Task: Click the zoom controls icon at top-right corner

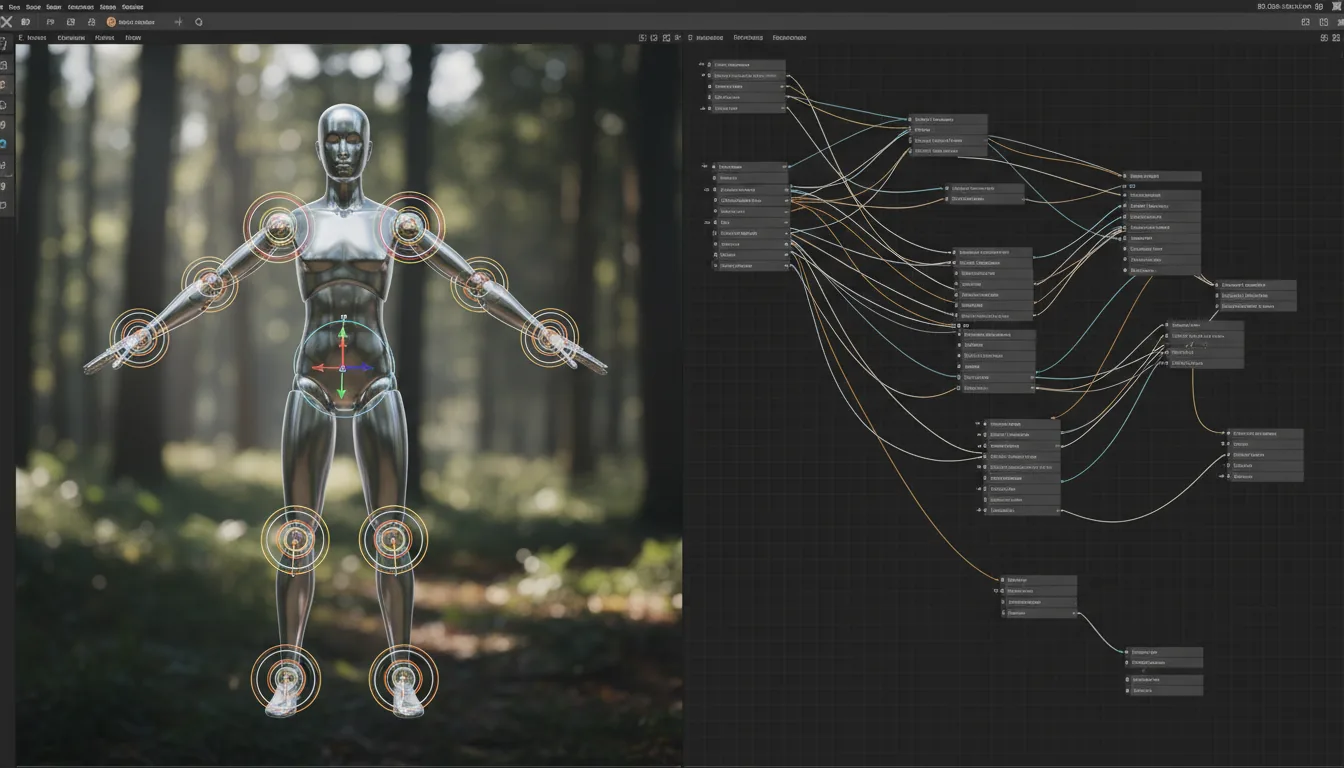Action: [x=1323, y=21]
